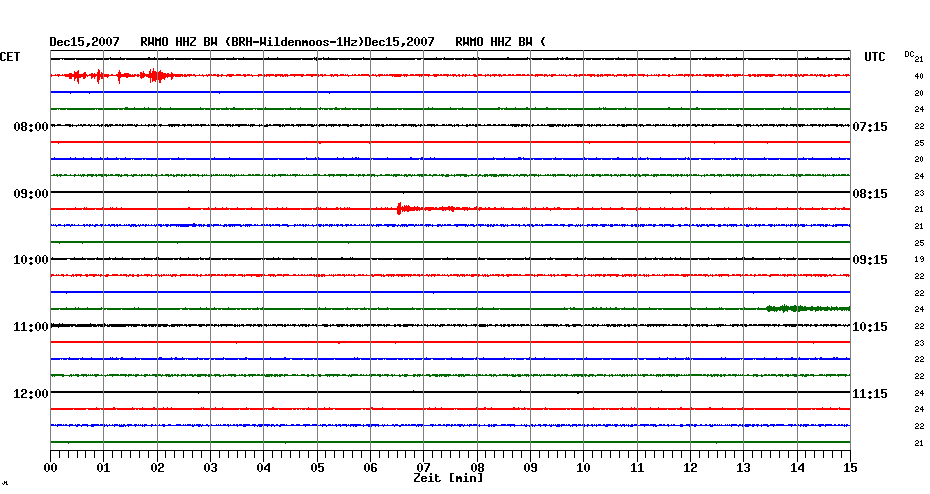Select the 10:00 CET time label
This screenshot has height=494, width=930.
(x=31, y=260)
